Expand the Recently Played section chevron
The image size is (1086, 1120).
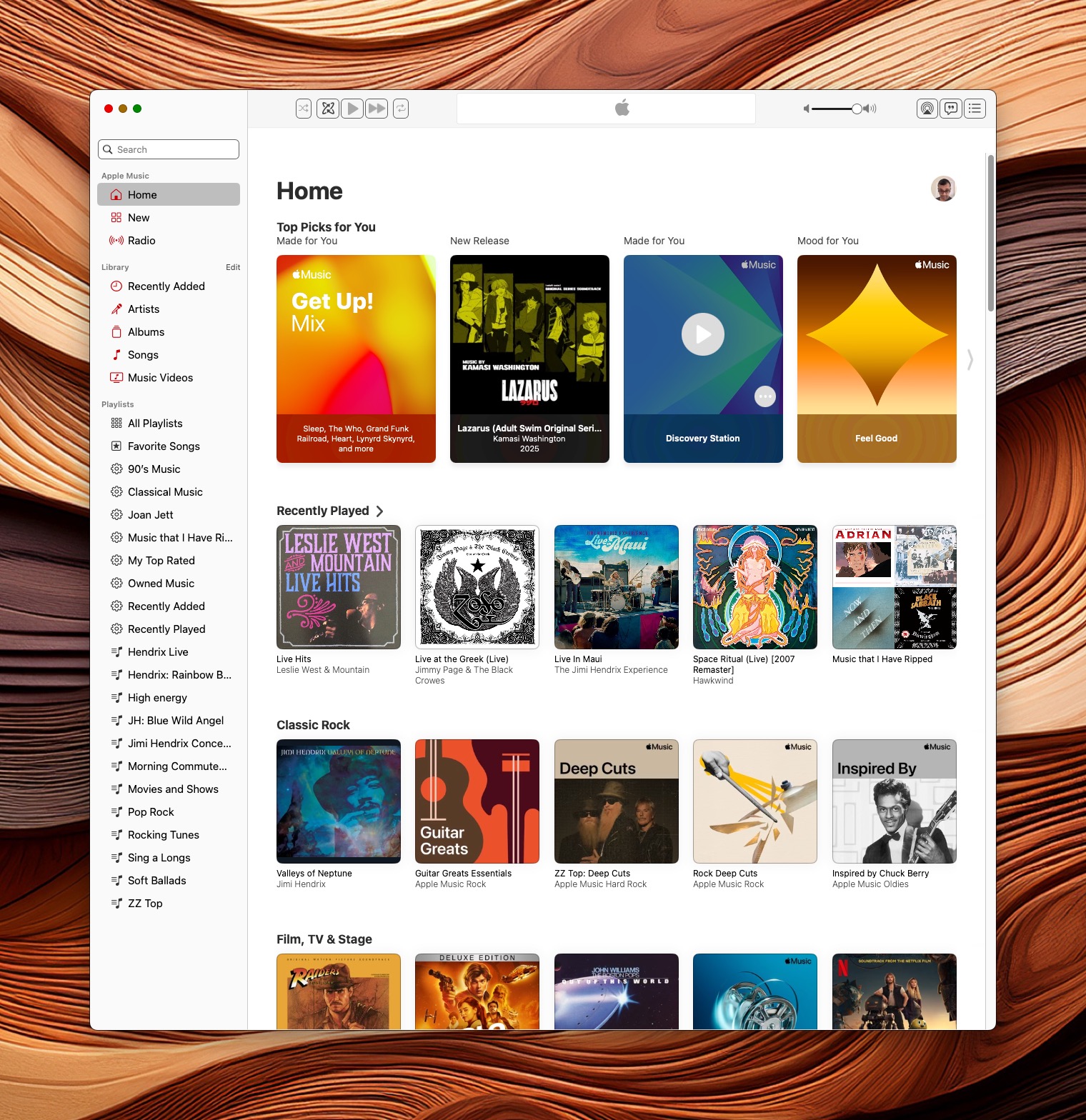point(380,511)
